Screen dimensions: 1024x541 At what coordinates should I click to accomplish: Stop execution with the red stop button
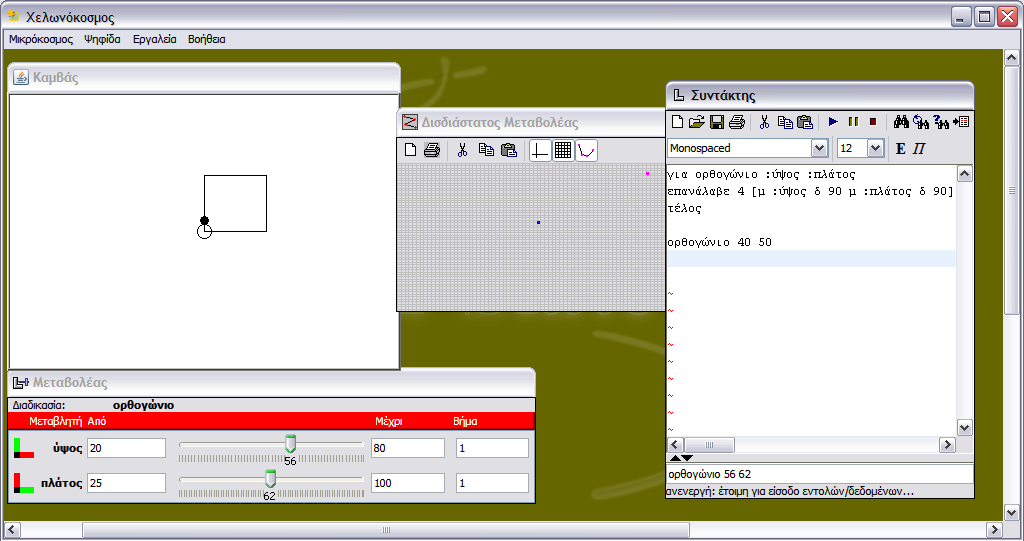pyautogui.click(x=872, y=122)
